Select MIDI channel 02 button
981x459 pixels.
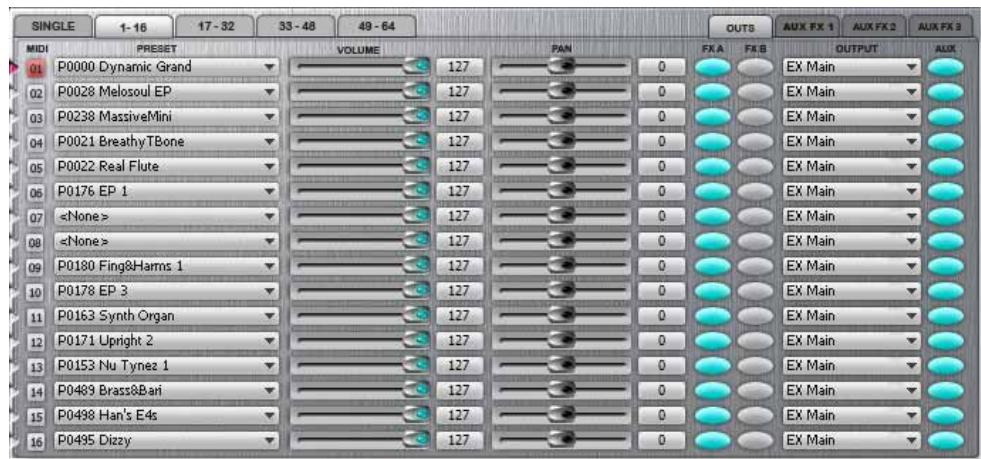36,93
